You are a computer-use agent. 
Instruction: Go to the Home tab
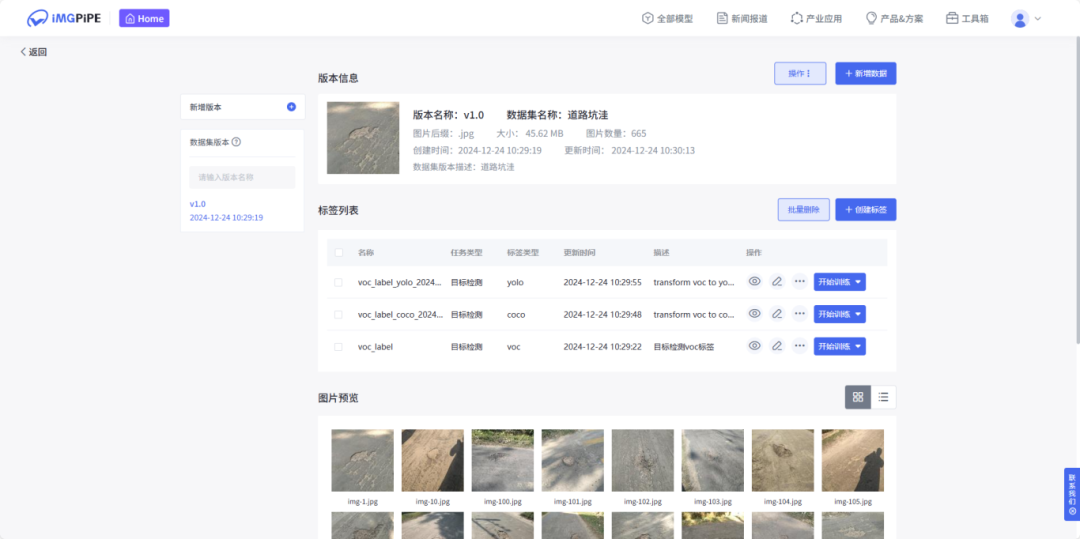tap(144, 19)
